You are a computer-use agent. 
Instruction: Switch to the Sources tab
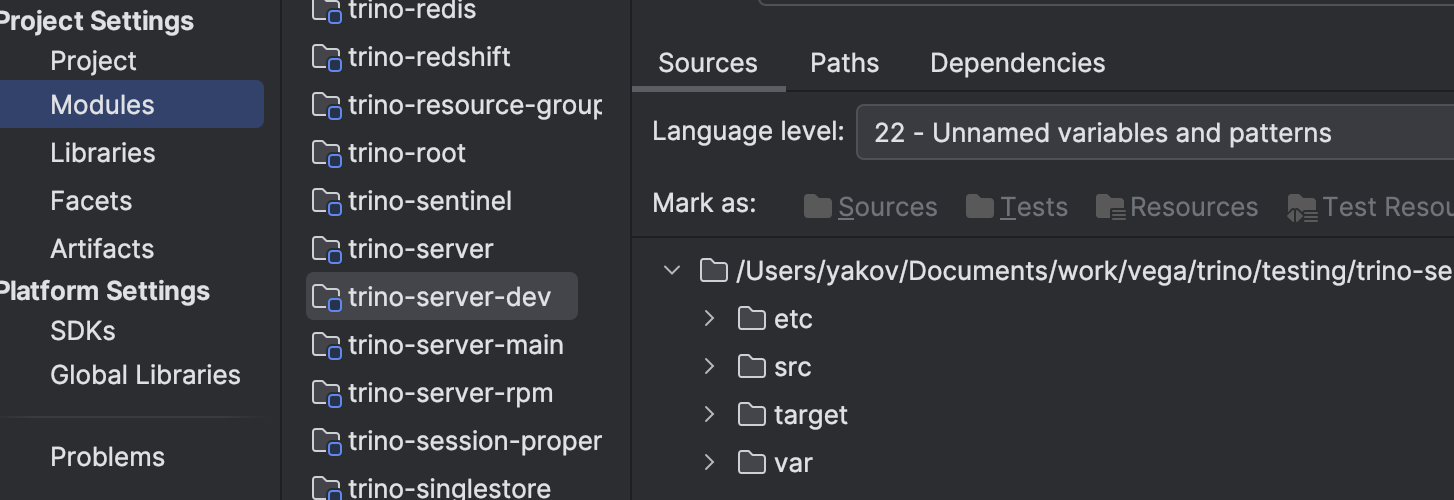(708, 63)
